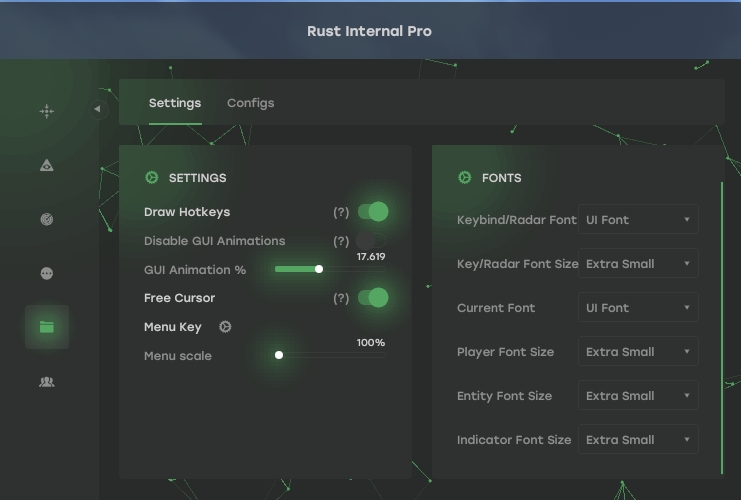The height and width of the screenshot is (500, 741).
Task: Show the Draw Hotkeys (?) help hint
Action: pyautogui.click(x=341, y=212)
